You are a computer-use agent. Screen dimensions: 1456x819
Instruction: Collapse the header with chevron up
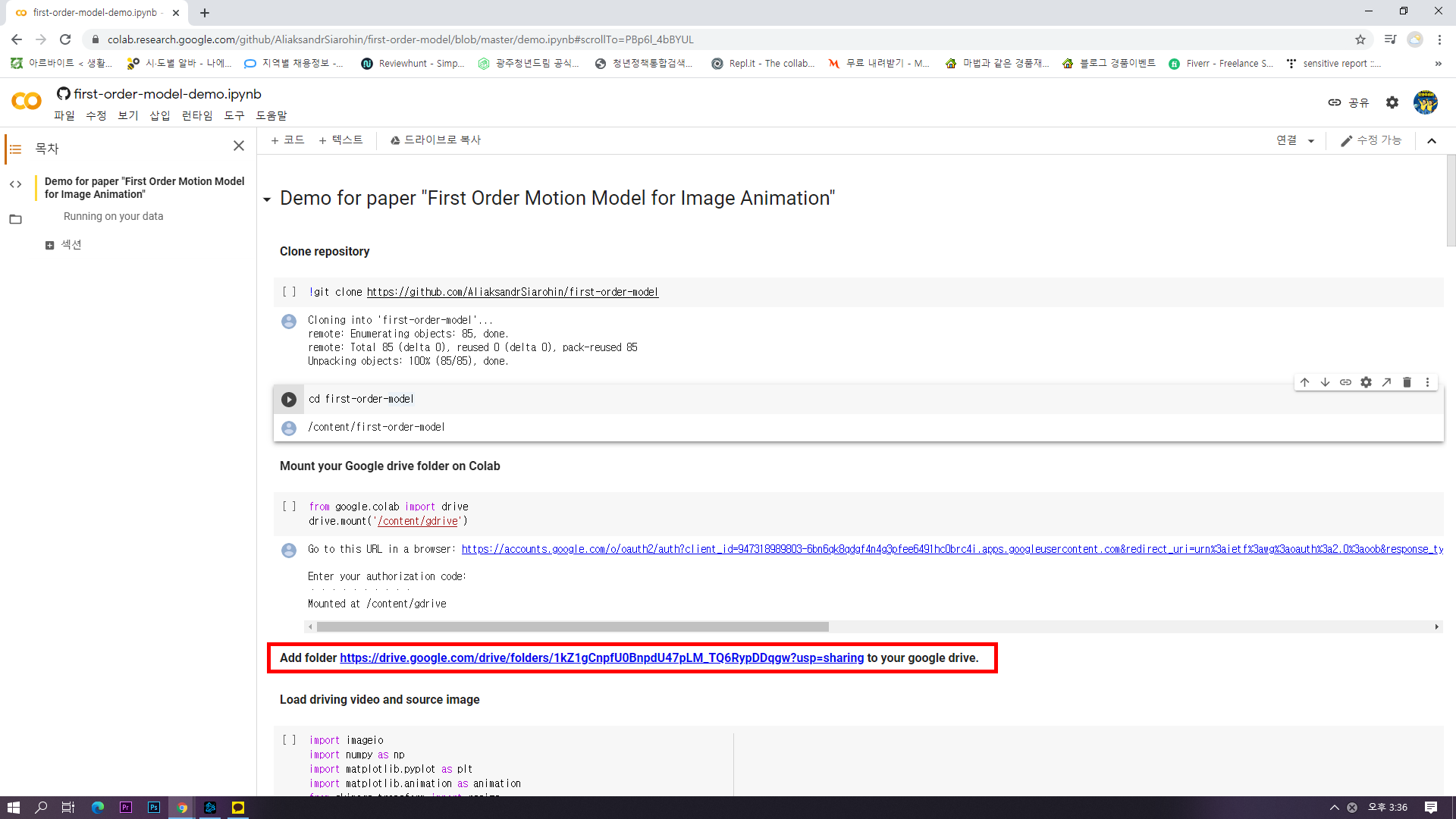coord(1432,141)
